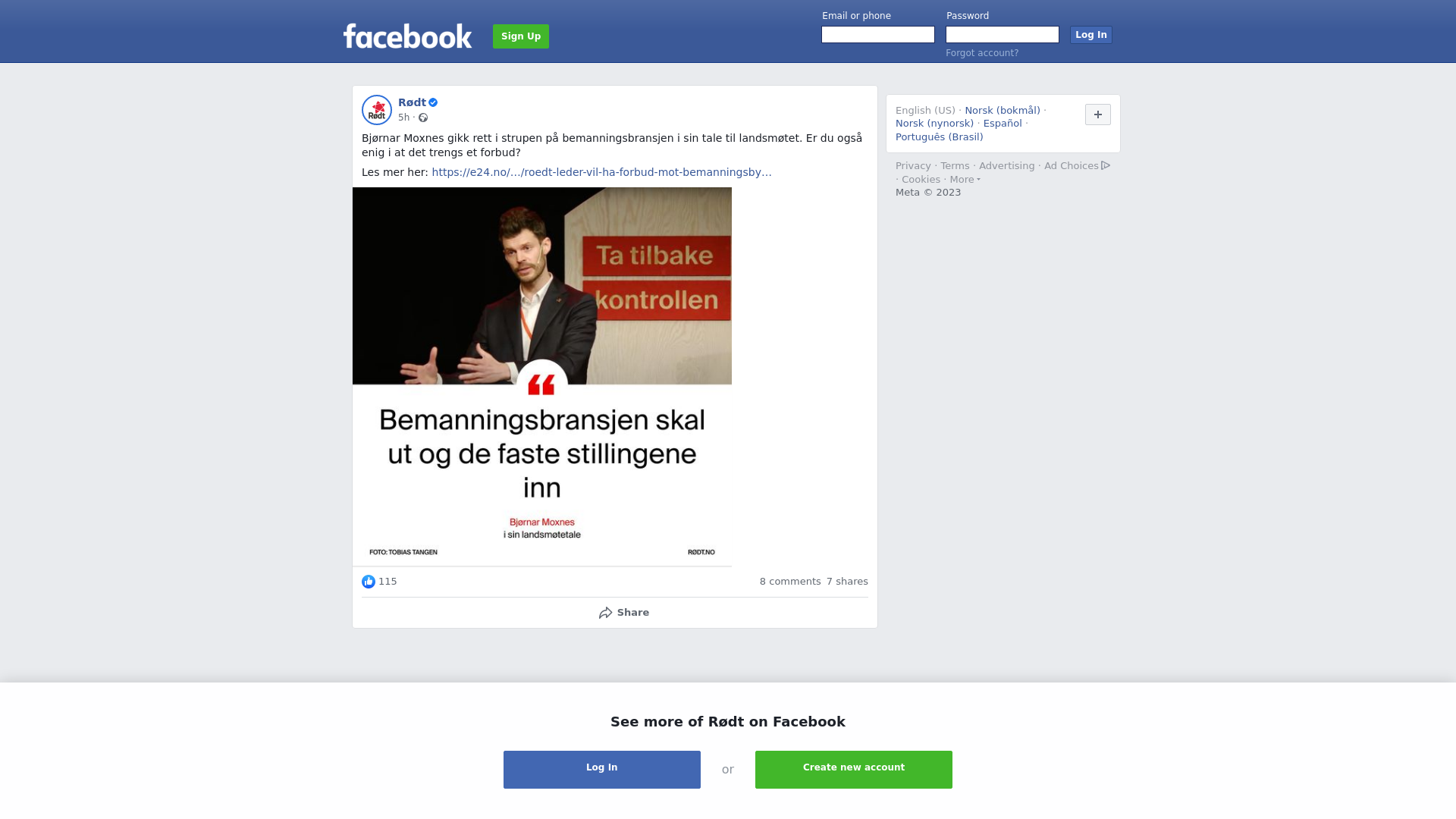This screenshot has height=819, width=1456.
Task: Click the blue like reaction icon
Action: pos(369,582)
